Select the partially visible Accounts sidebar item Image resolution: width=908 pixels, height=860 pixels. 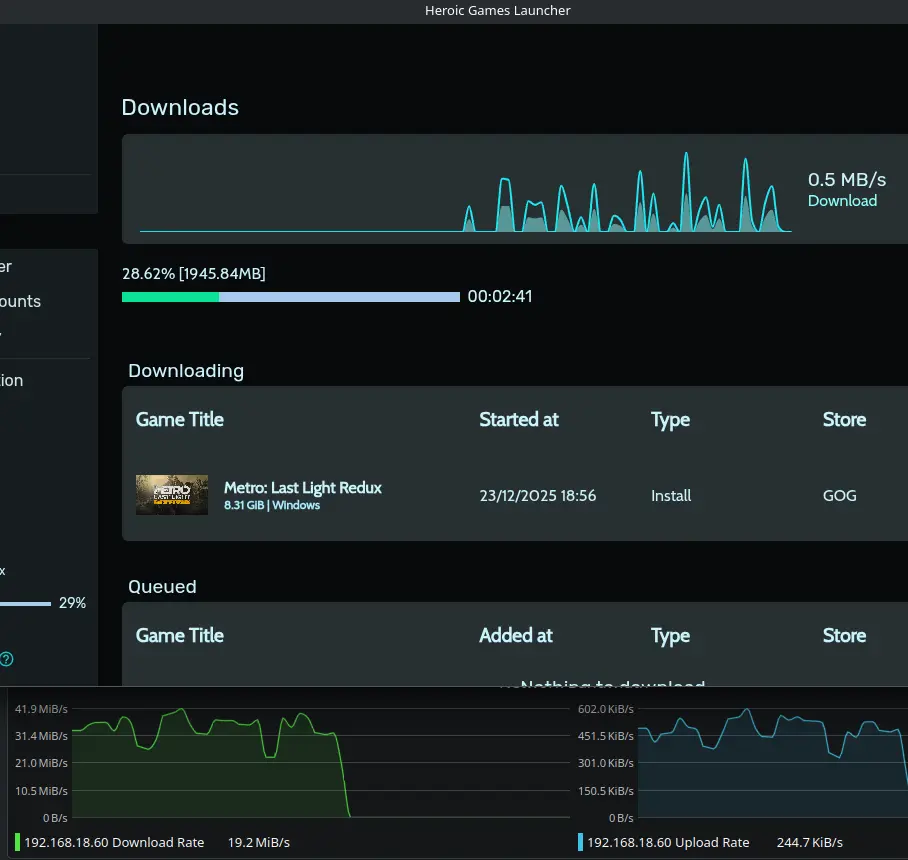pyautogui.click(x=20, y=301)
